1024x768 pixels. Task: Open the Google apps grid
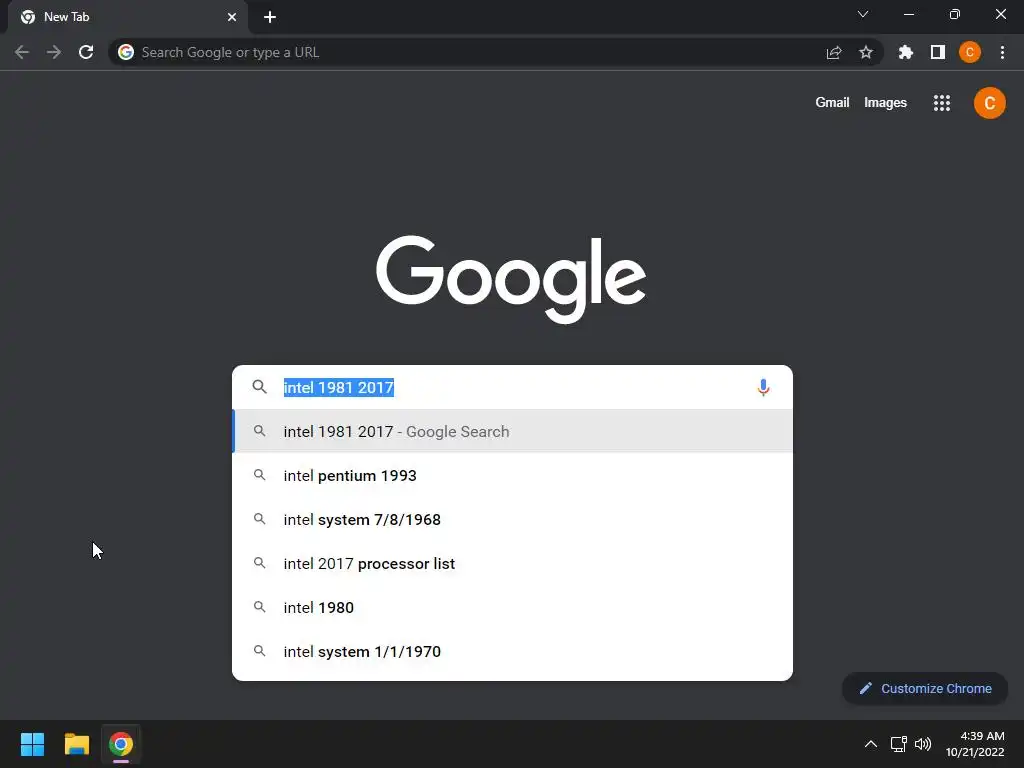(942, 103)
